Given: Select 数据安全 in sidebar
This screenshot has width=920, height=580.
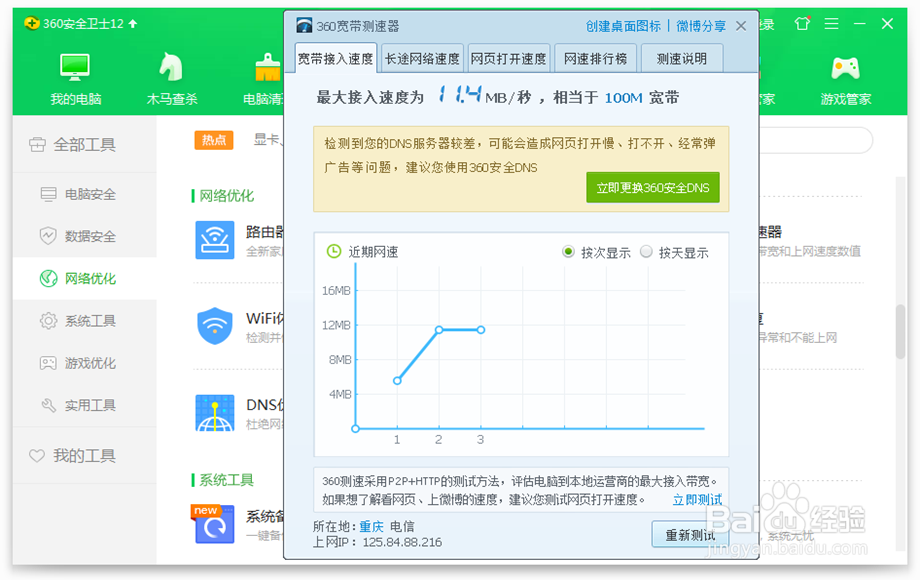Looking at the screenshot, I should tap(84, 236).
